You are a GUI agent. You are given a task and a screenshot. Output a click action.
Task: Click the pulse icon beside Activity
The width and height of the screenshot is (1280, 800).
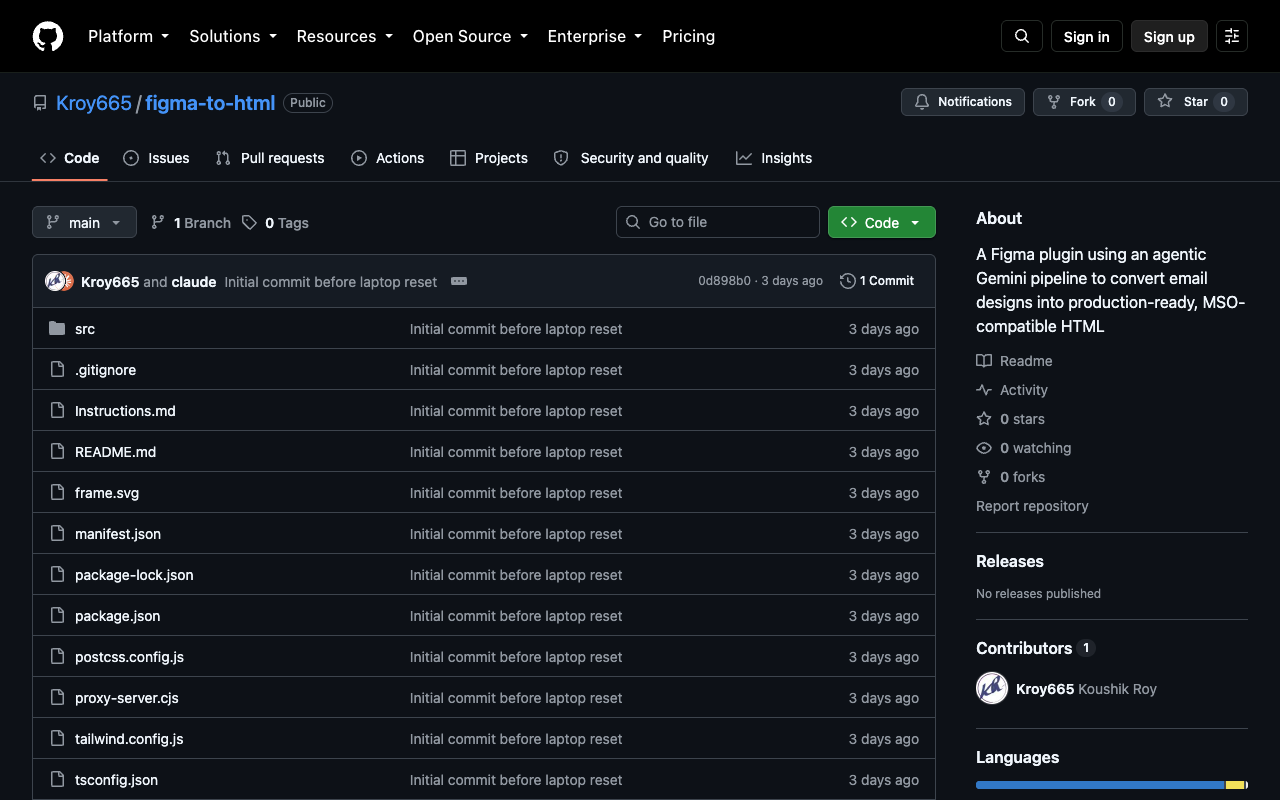coord(984,390)
